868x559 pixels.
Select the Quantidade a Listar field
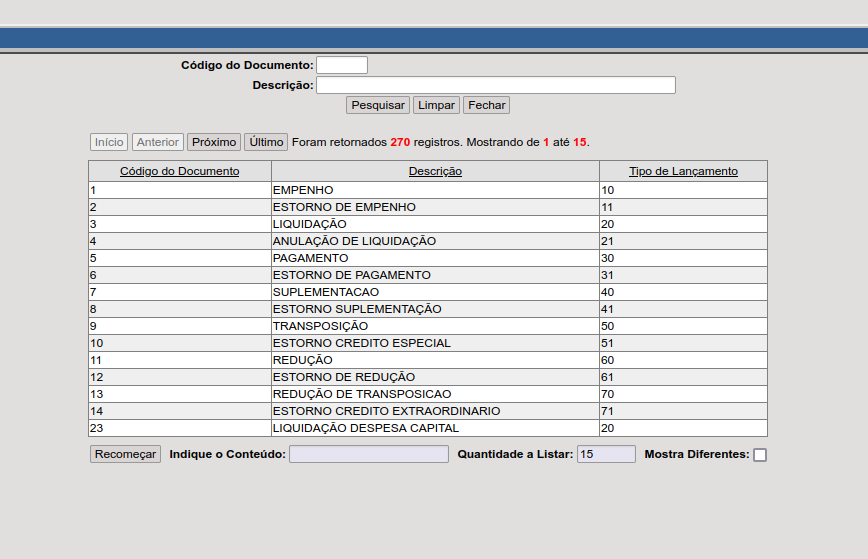click(606, 454)
